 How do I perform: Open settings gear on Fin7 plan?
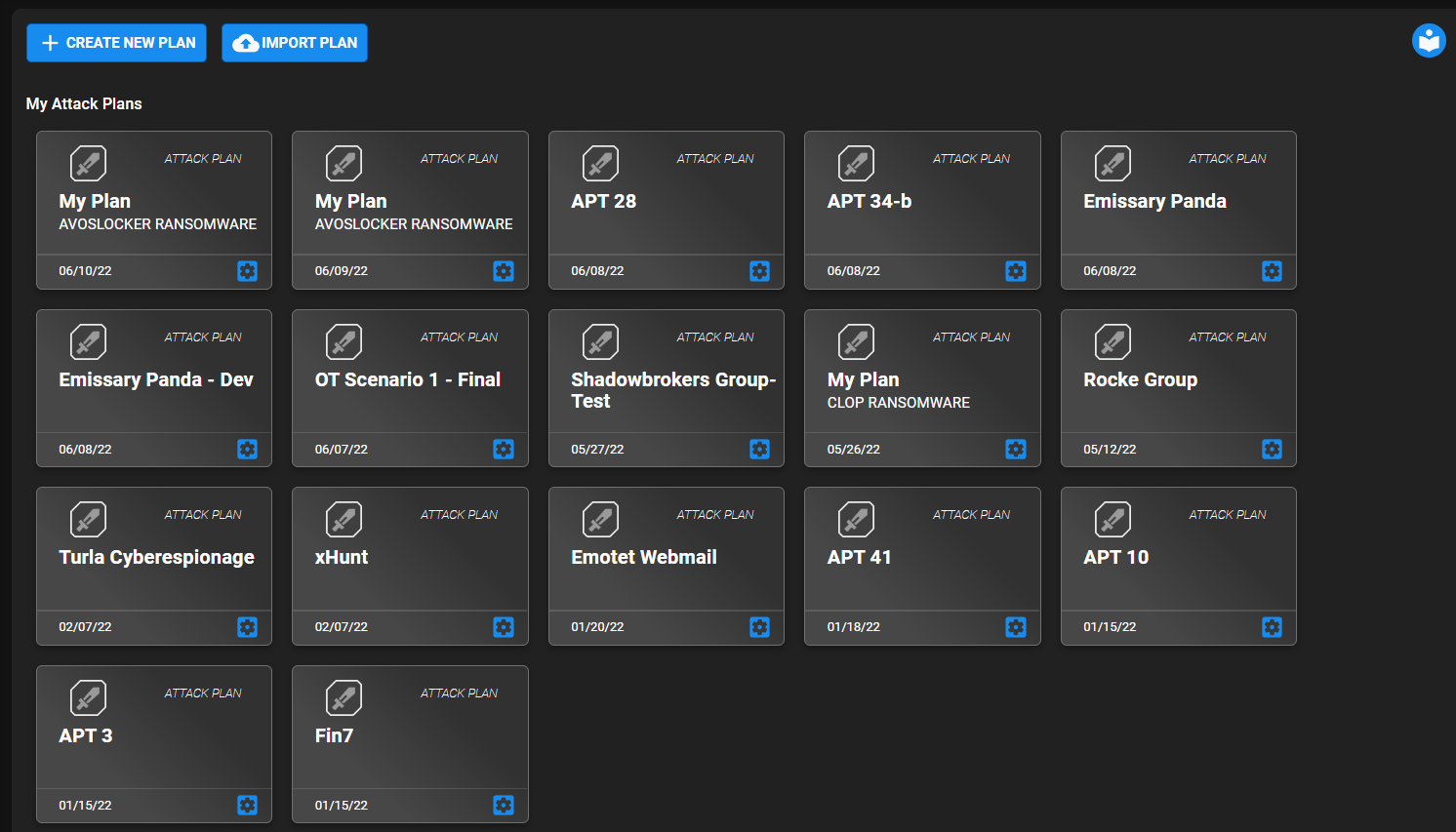click(503, 805)
